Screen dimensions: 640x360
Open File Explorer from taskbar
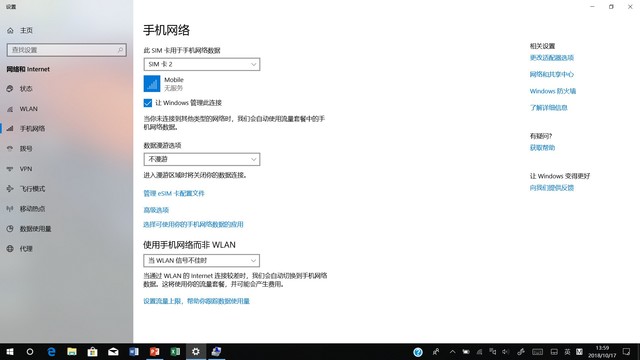pyautogui.click(x=72, y=352)
